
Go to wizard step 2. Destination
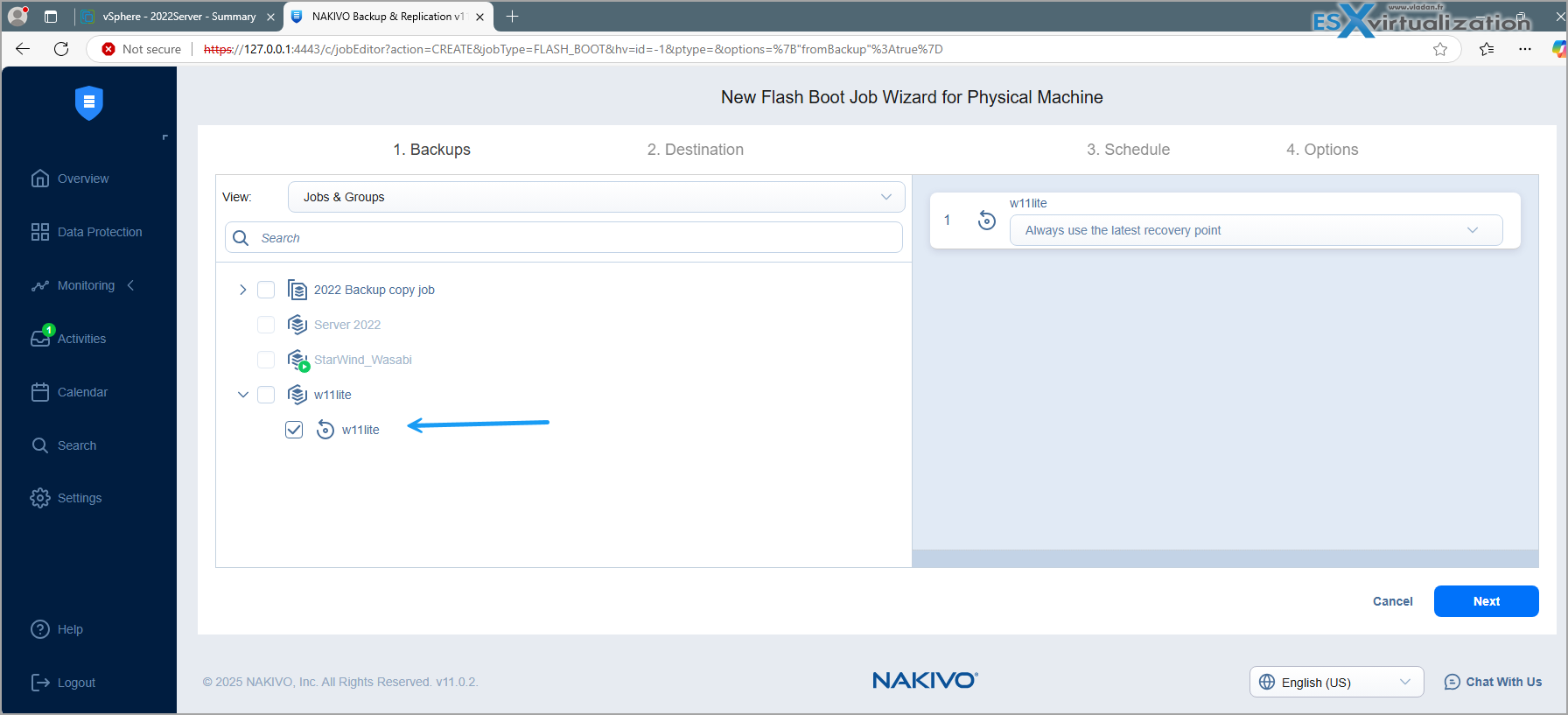696,150
